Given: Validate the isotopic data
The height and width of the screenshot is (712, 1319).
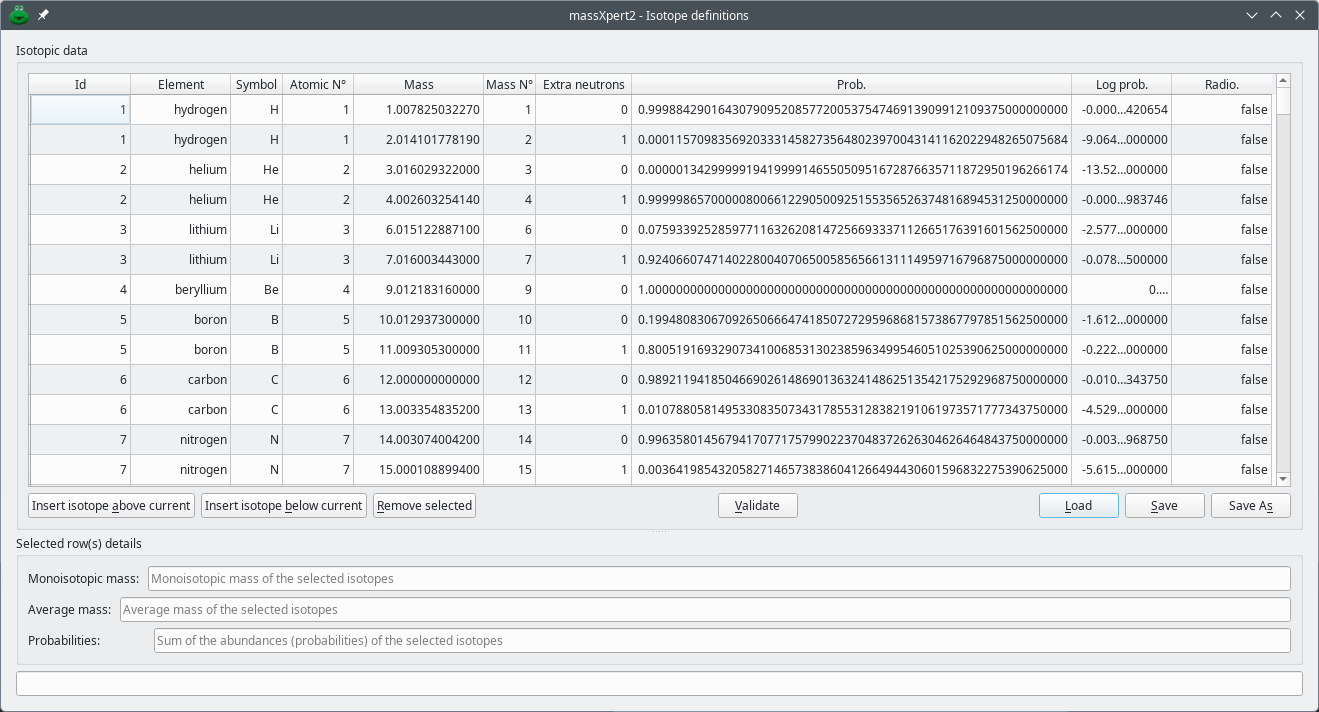Looking at the screenshot, I should tap(757, 506).
